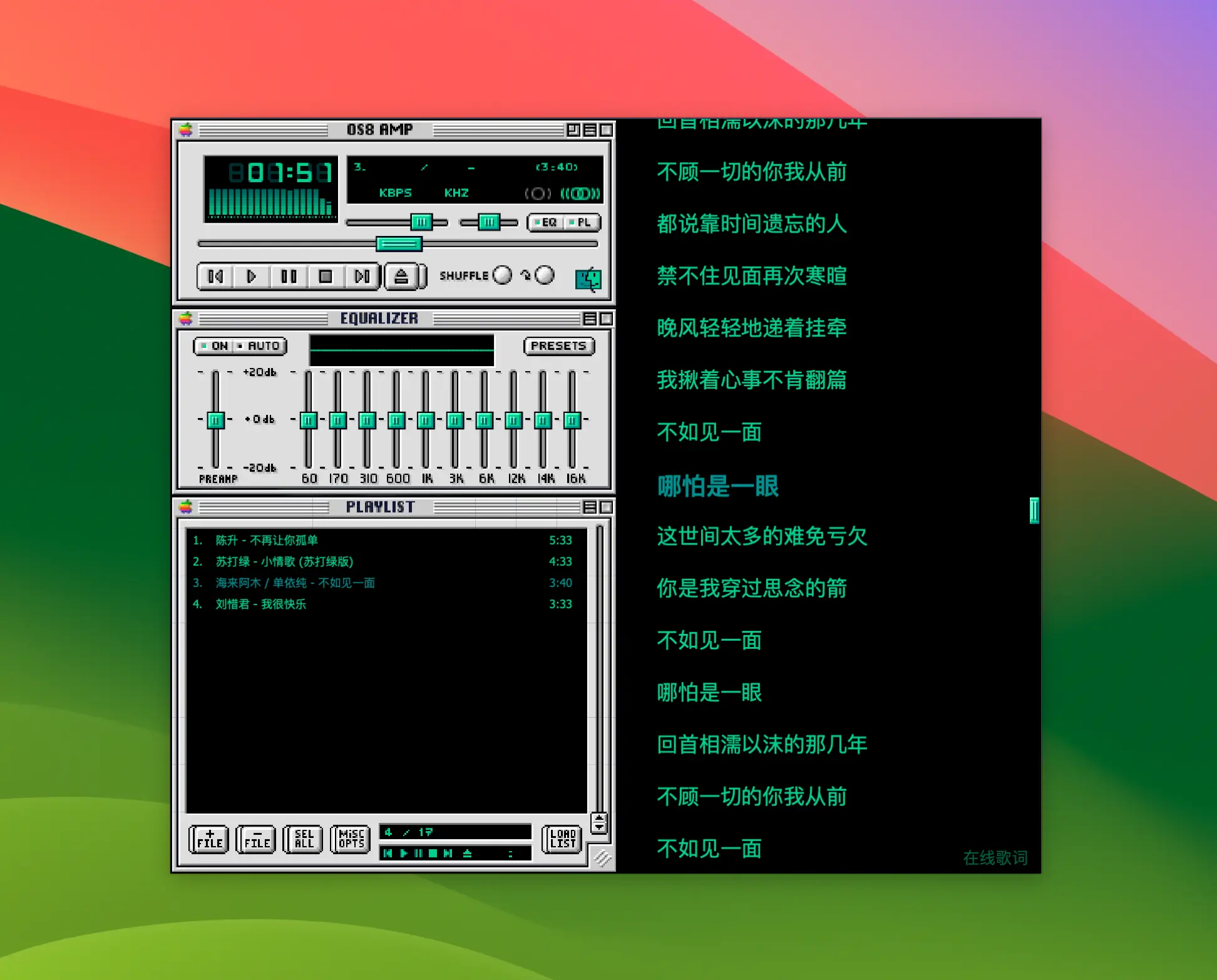Click the 6K band slider knob

(x=484, y=420)
